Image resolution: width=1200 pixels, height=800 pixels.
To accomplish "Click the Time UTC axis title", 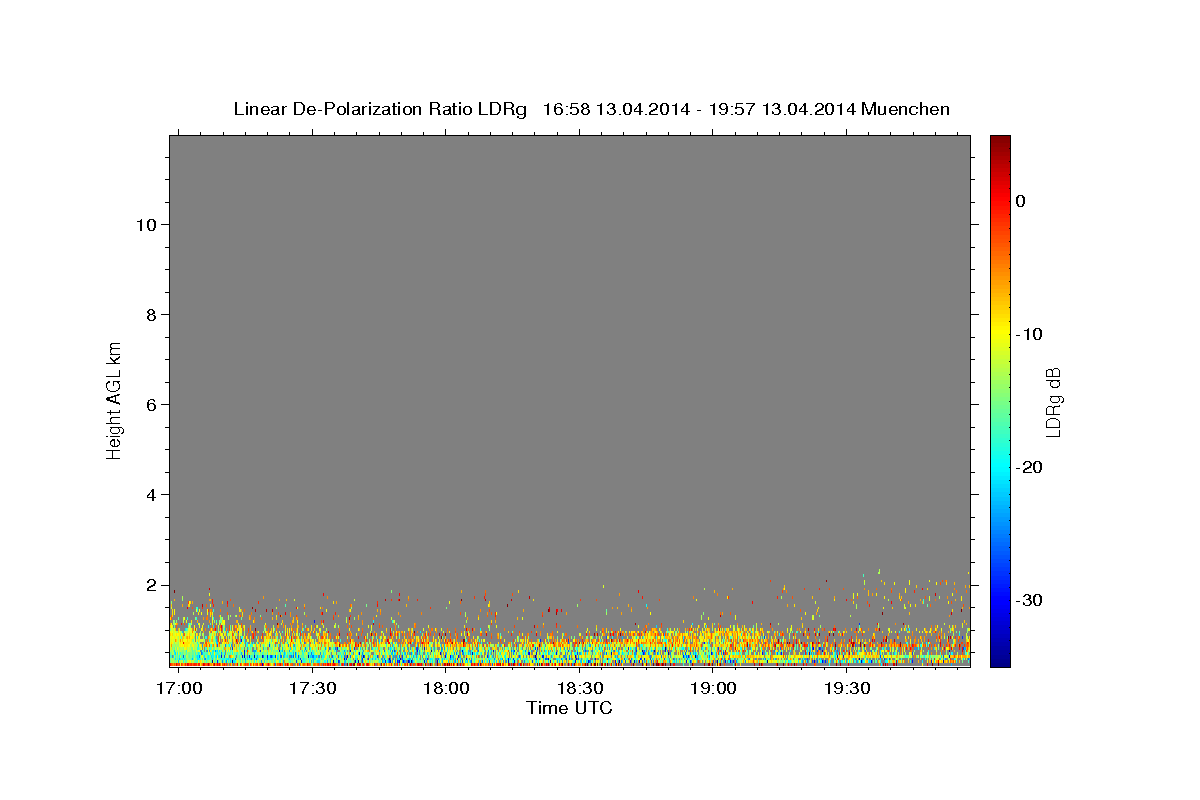I will (x=569, y=708).
